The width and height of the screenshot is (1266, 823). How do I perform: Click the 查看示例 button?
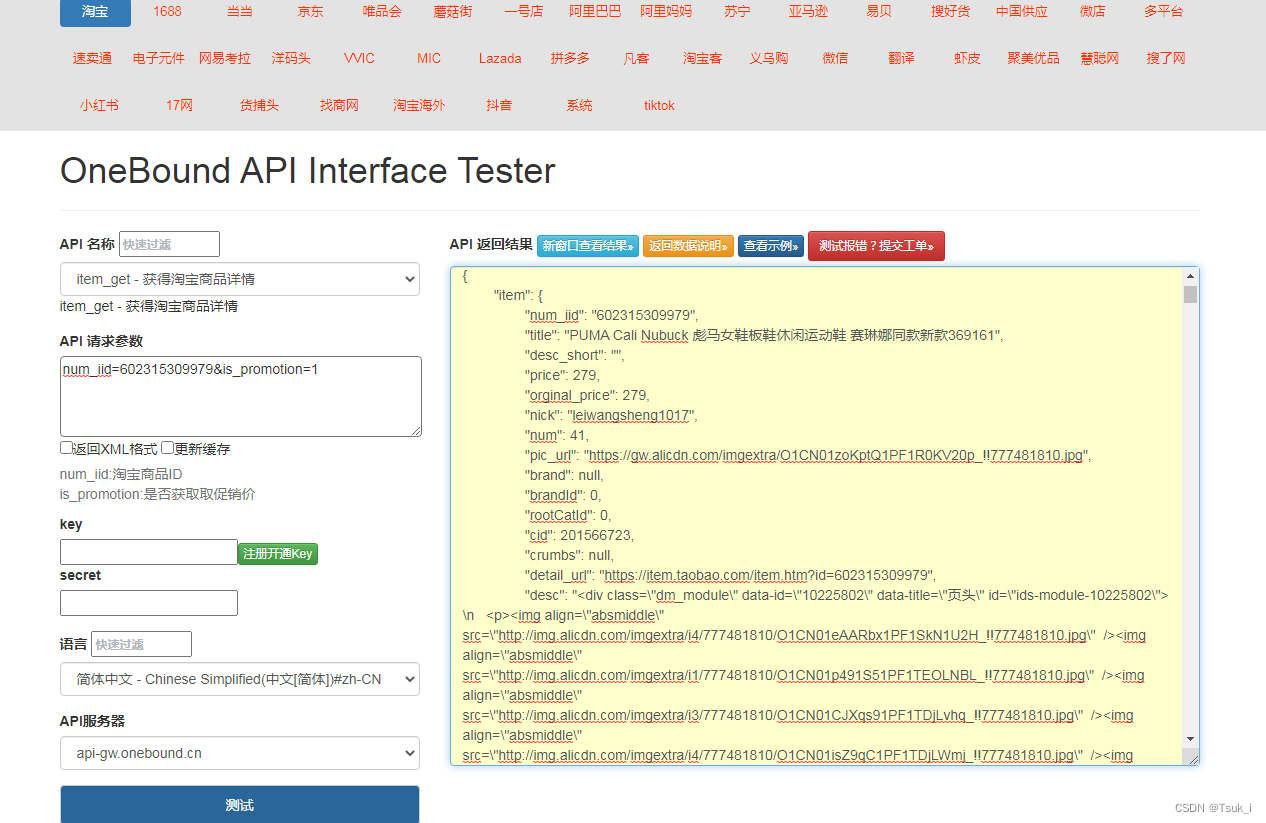click(771, 246)
